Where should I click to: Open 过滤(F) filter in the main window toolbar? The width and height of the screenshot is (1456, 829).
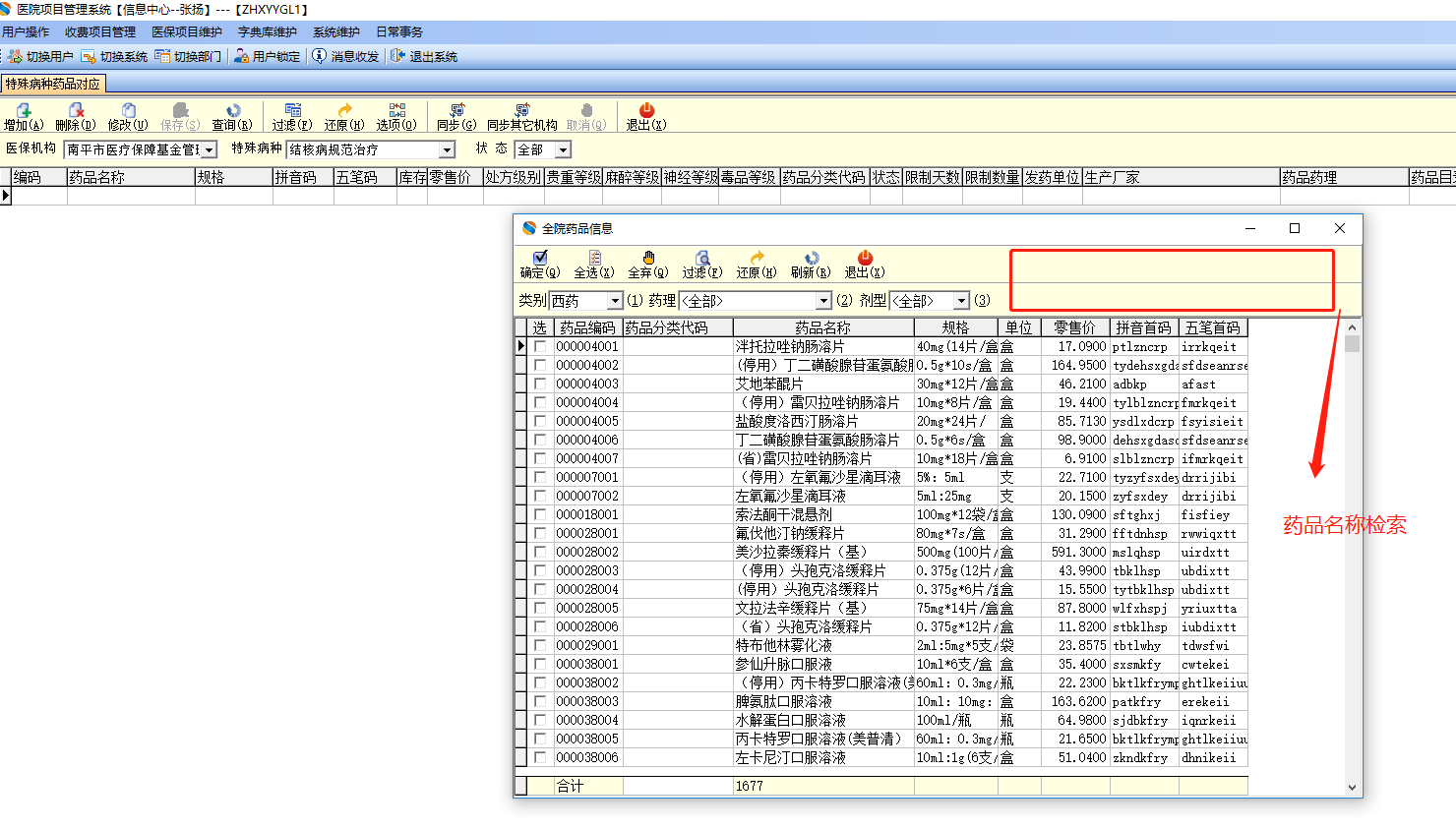[292, 117]
